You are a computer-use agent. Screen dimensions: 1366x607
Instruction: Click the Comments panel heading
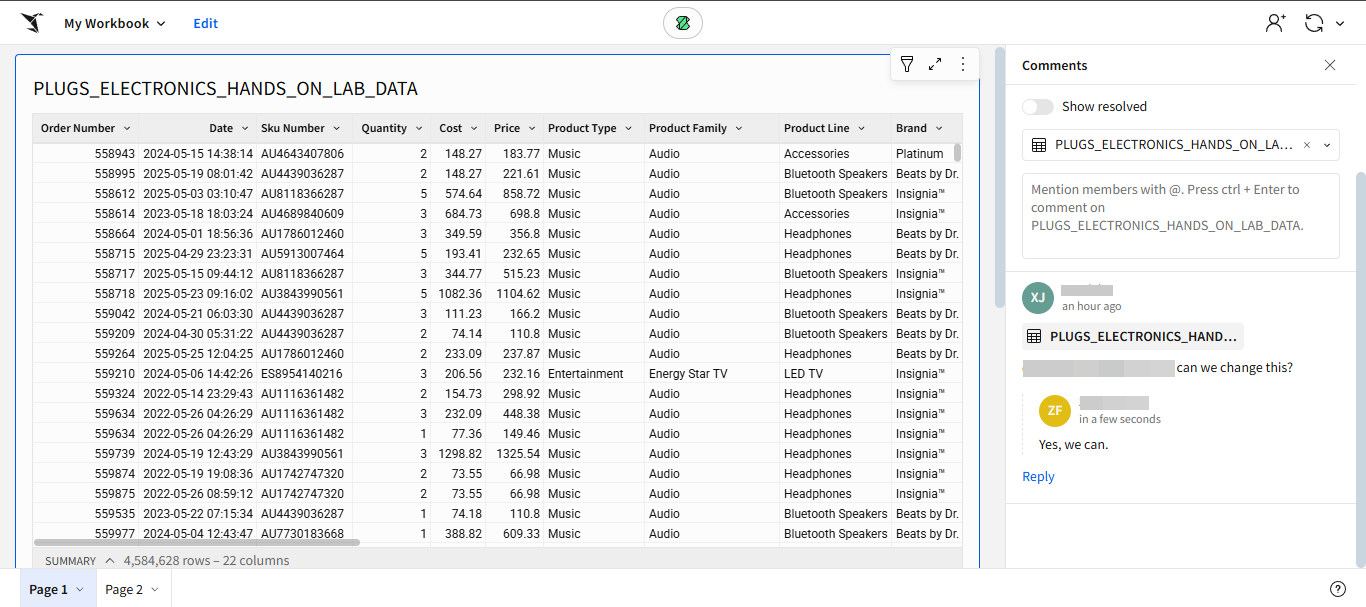(1055, 65)
